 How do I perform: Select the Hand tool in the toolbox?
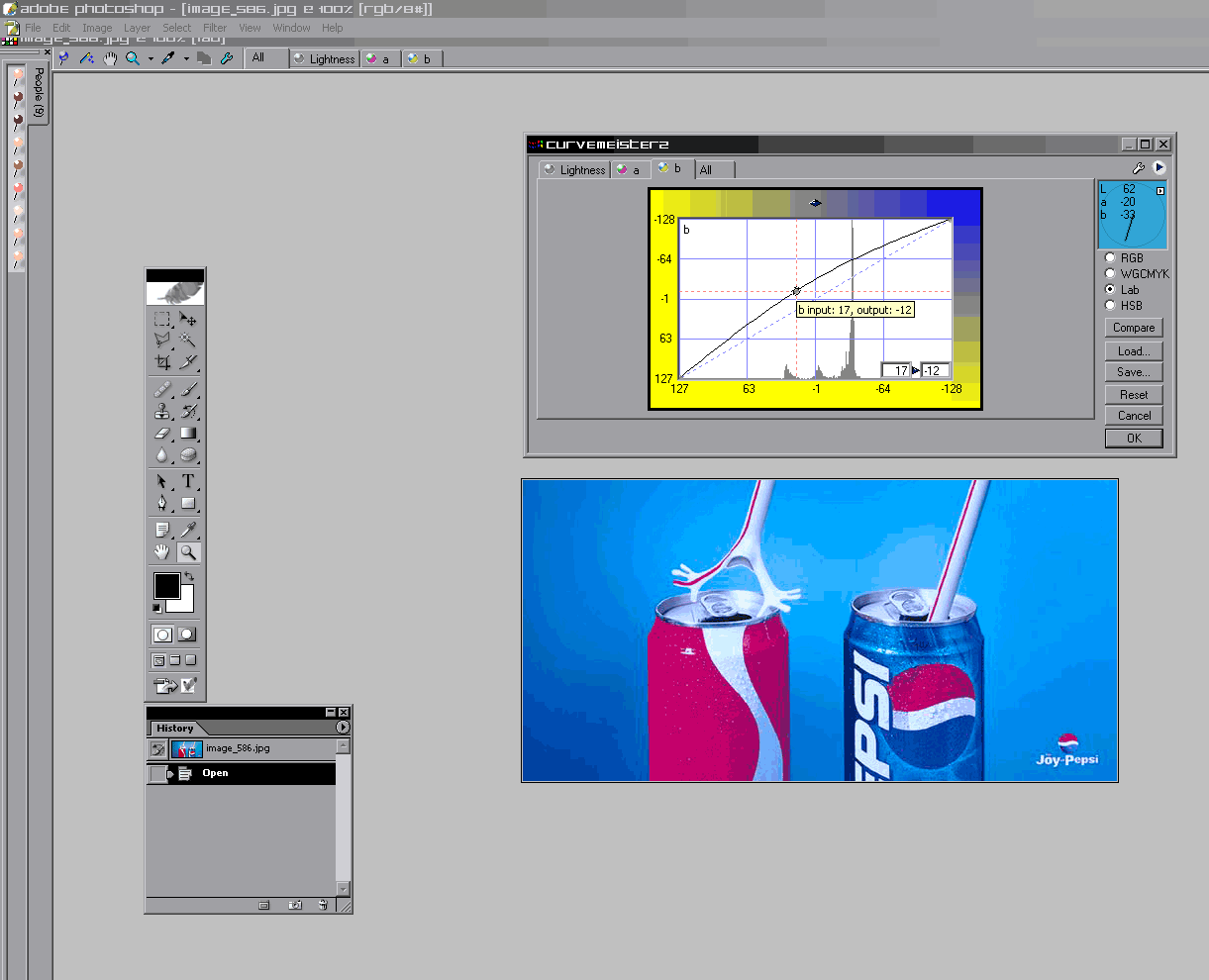click(162, 552)
